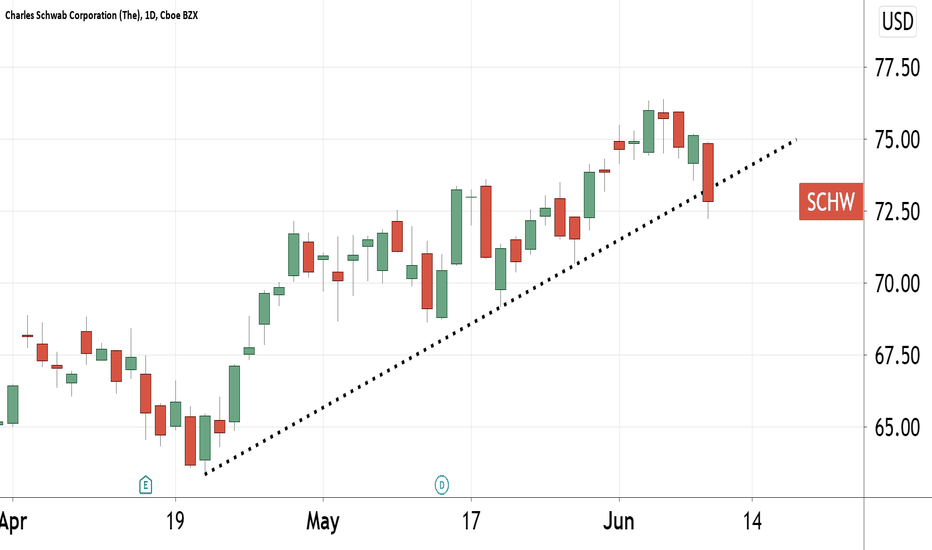The height and width of the screenshot is (550, 932).
Task: Click the 70.00 price axis label
Action: (898, 284)
